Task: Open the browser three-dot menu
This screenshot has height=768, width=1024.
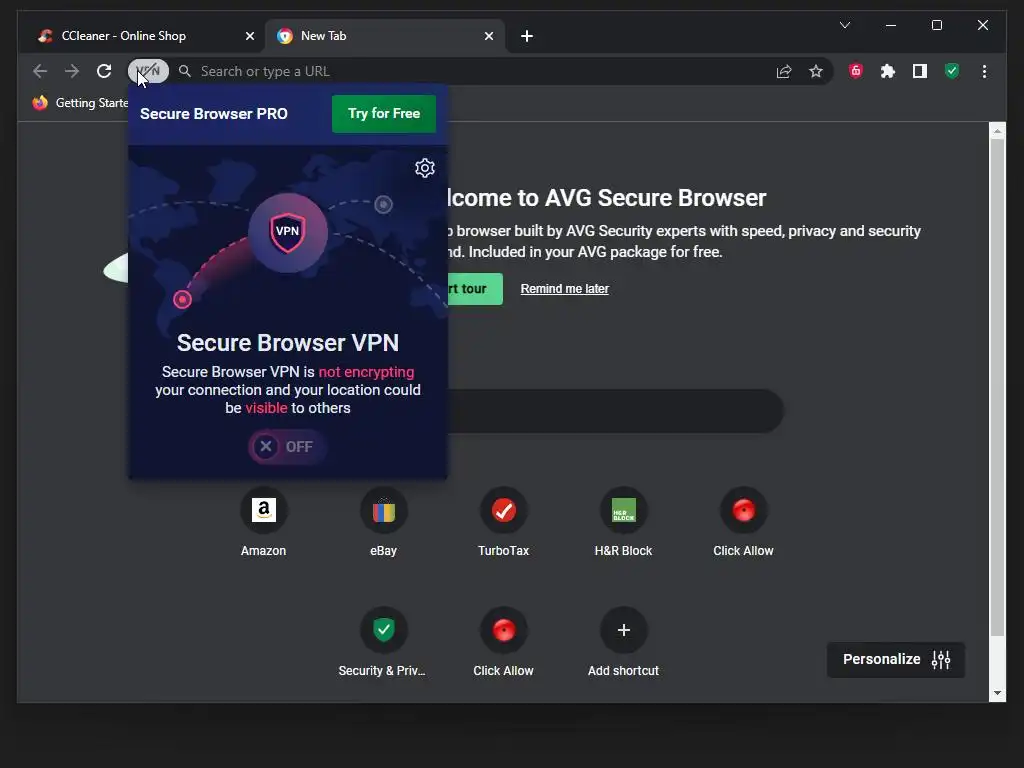Action: pos(984,71)
